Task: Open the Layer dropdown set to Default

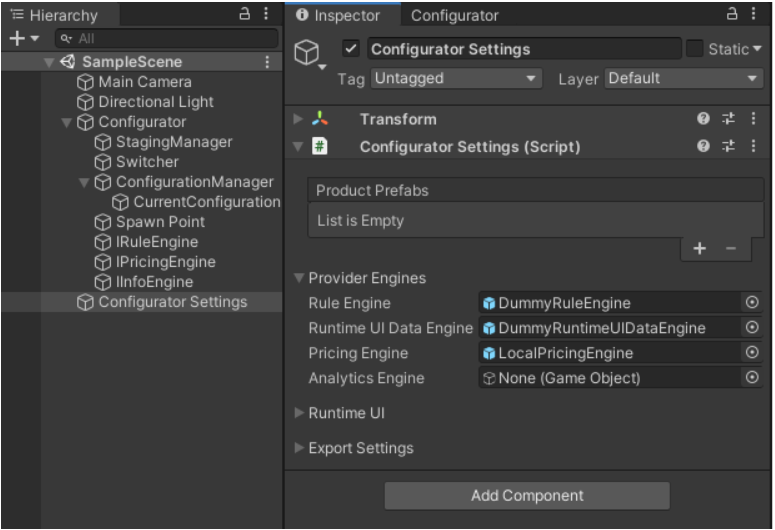Action: (683, 78)
